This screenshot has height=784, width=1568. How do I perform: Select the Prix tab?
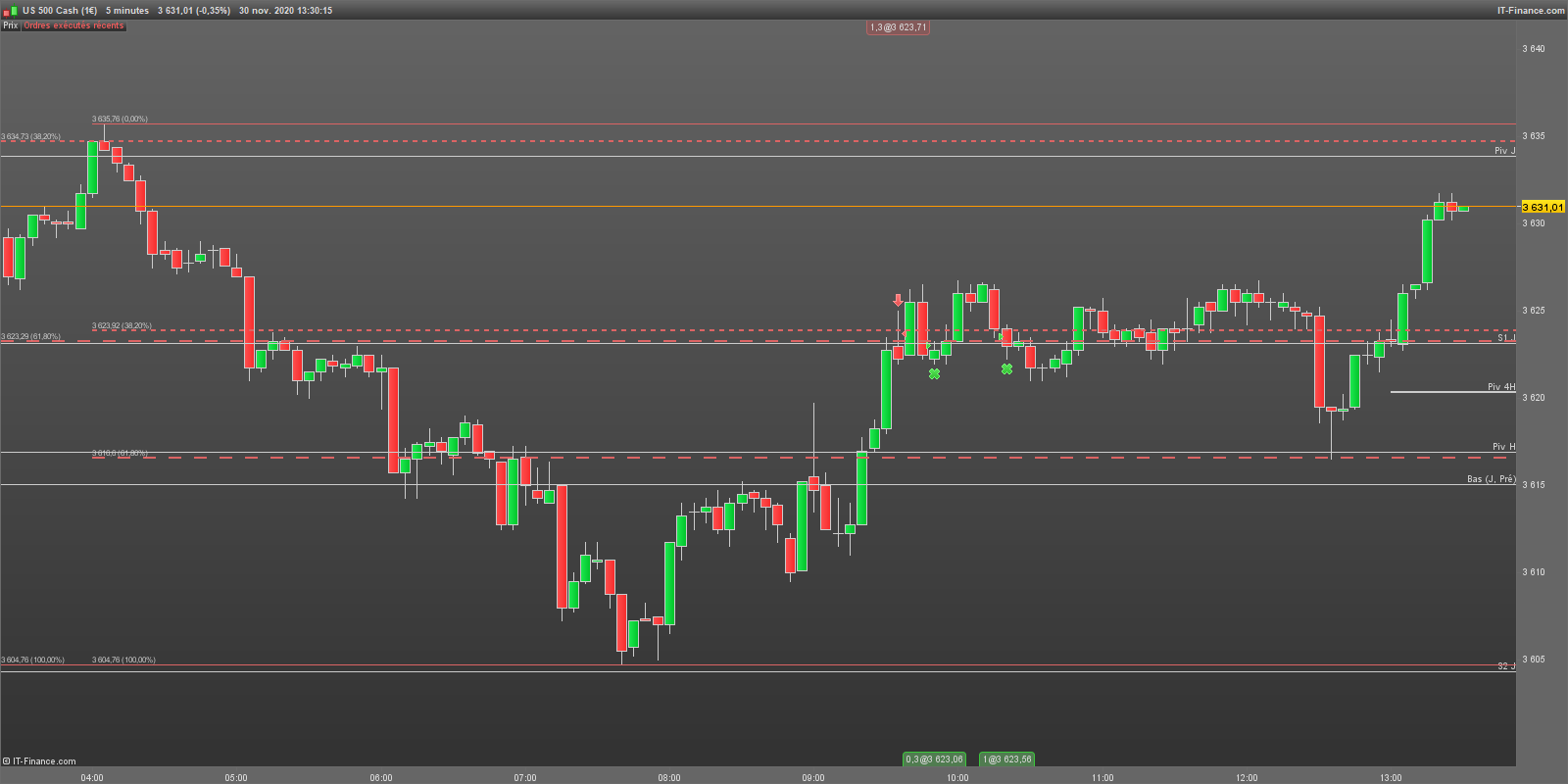pyautogui.click(x=11, y=25)
